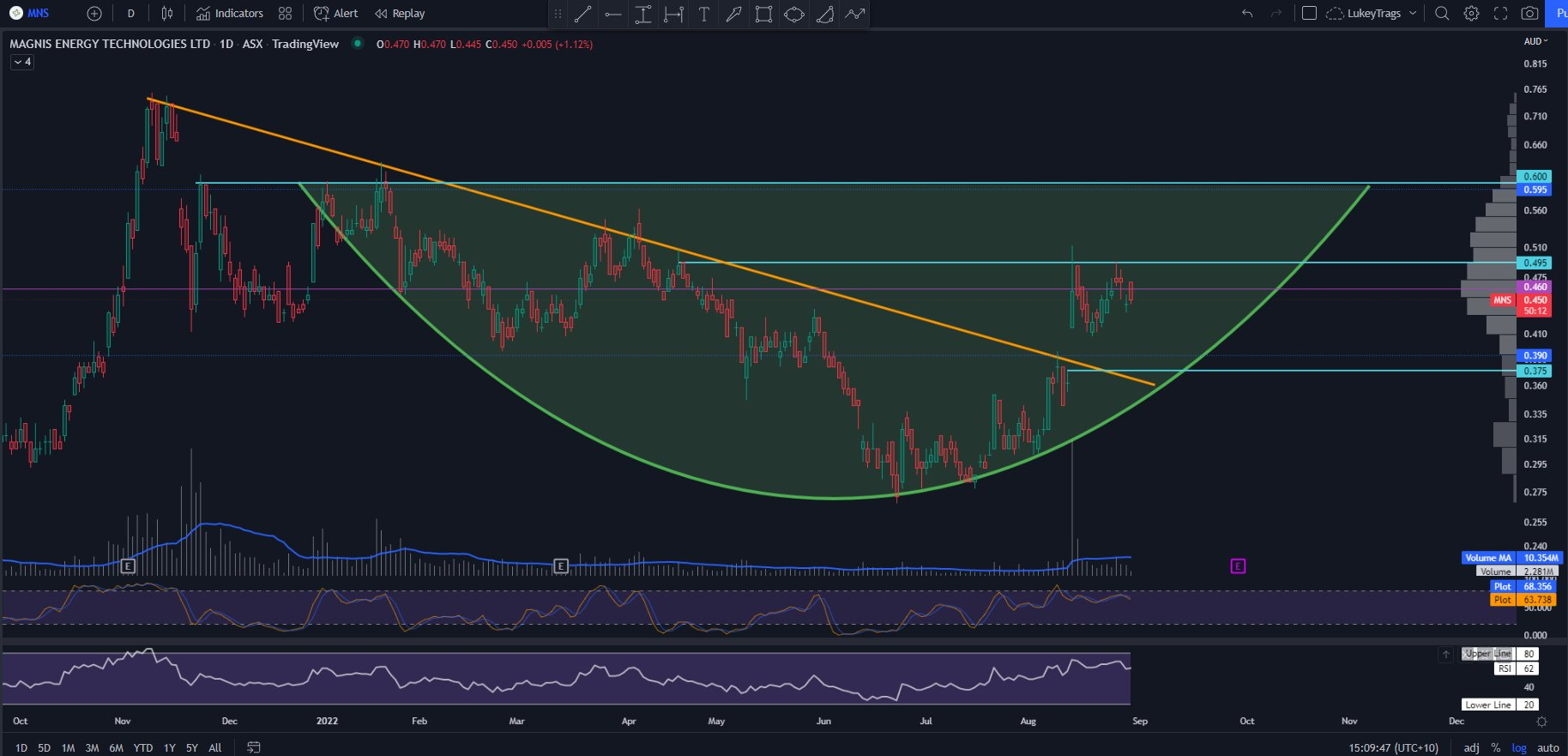Open chart settings gear

coord(1471,14)
